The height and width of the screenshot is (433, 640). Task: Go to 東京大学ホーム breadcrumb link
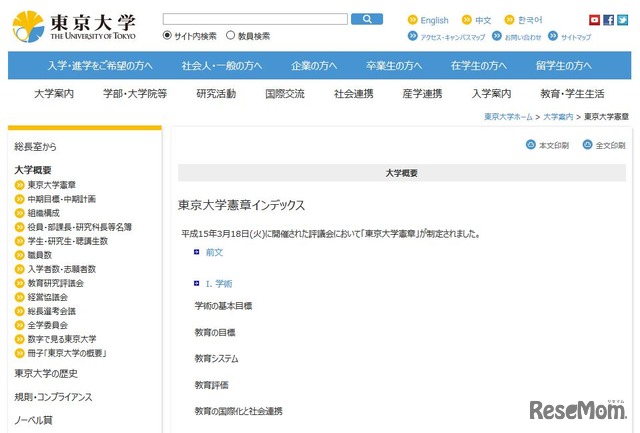tap(508, 117)
